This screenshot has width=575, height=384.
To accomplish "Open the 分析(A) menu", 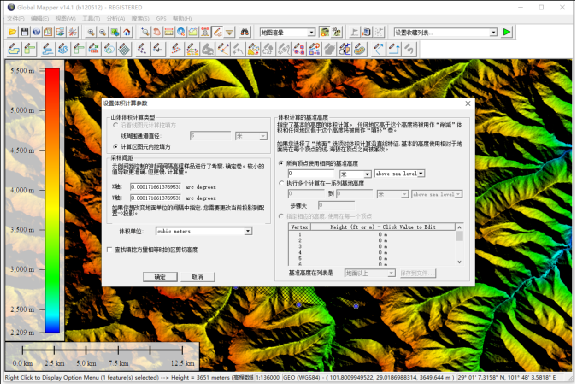I will point(116,18).
